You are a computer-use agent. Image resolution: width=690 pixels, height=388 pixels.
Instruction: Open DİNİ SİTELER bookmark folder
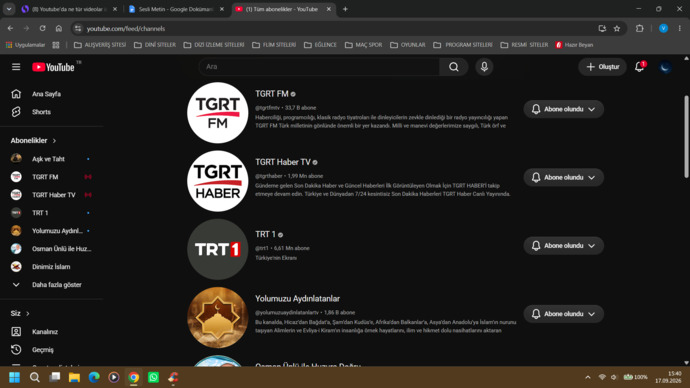pyautogui.click(x=155, y=45)
